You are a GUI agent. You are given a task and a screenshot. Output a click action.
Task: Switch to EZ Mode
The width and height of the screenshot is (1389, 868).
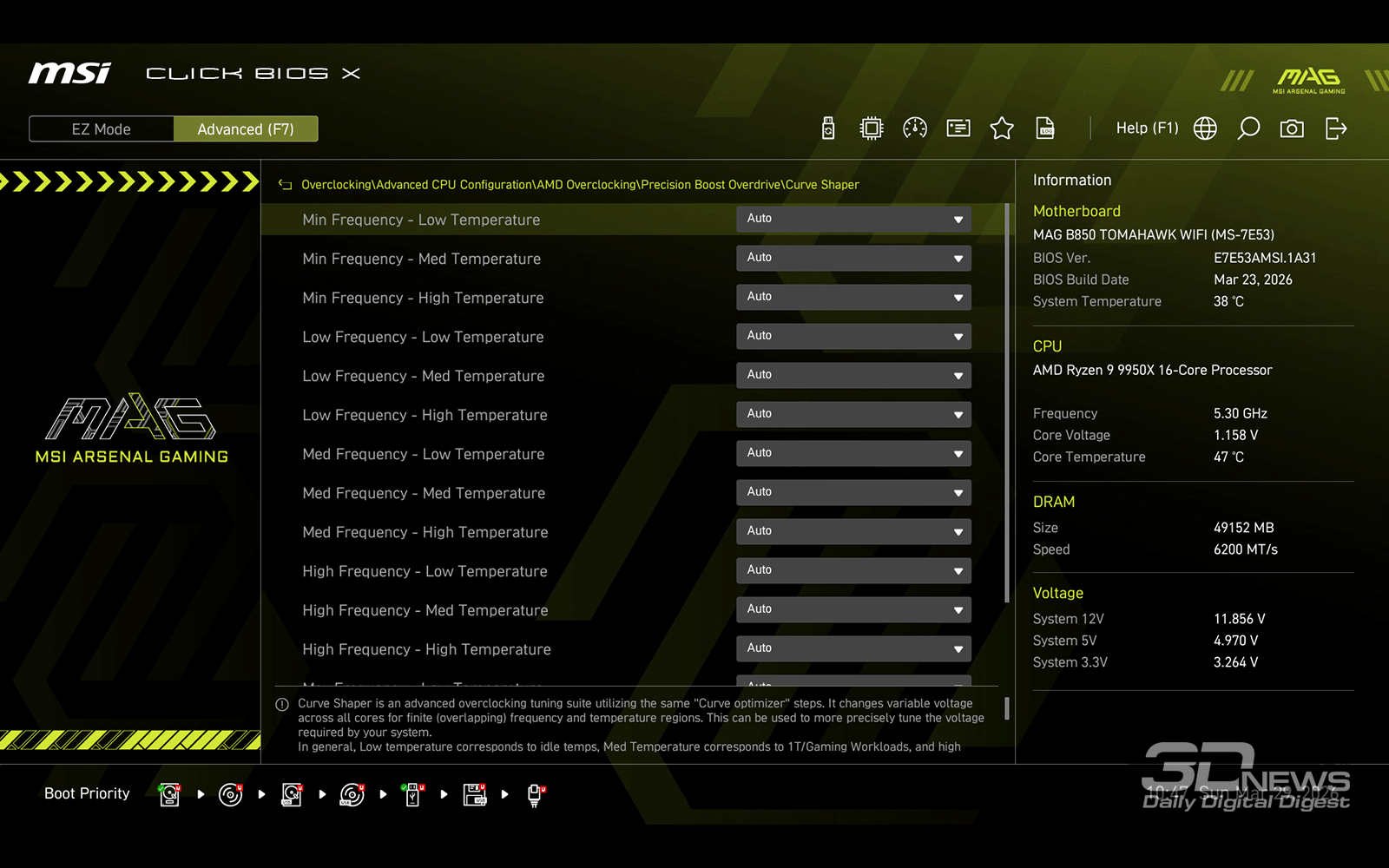click(102, 129)
